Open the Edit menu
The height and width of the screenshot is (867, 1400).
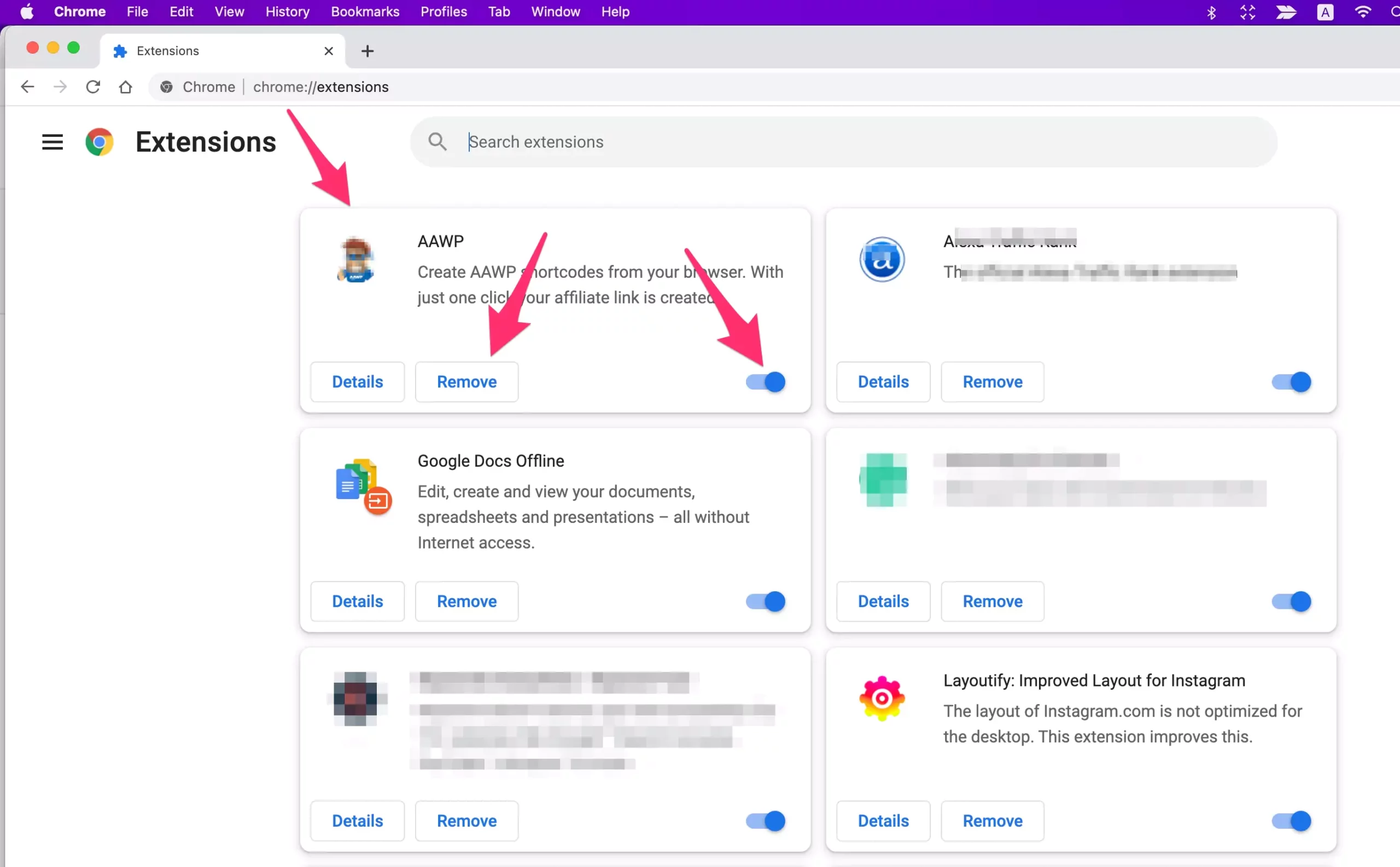pos(181,12)
